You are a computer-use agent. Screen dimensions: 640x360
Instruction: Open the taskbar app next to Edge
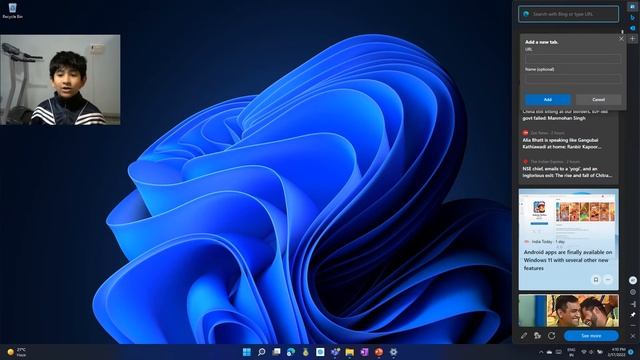coord(306,352)
